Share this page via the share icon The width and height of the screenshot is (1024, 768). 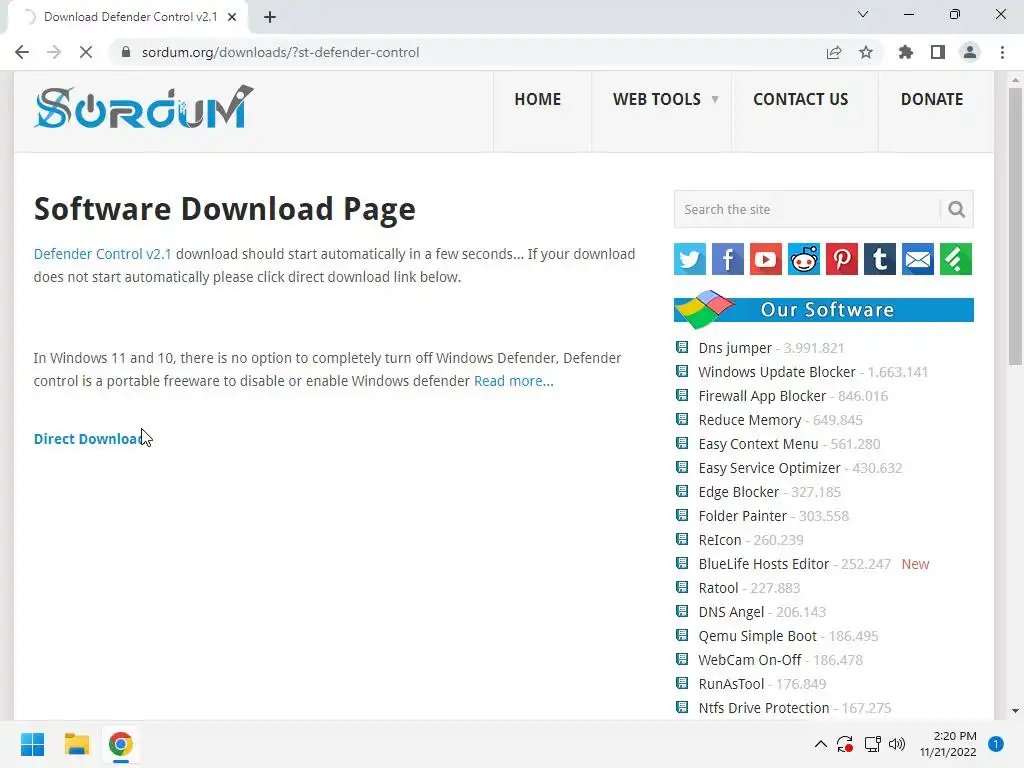point(834,52)
